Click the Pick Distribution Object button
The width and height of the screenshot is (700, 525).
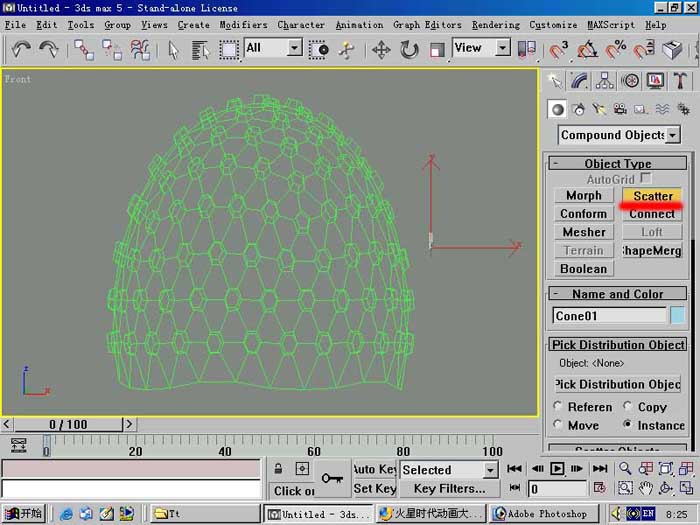[618, 384]
